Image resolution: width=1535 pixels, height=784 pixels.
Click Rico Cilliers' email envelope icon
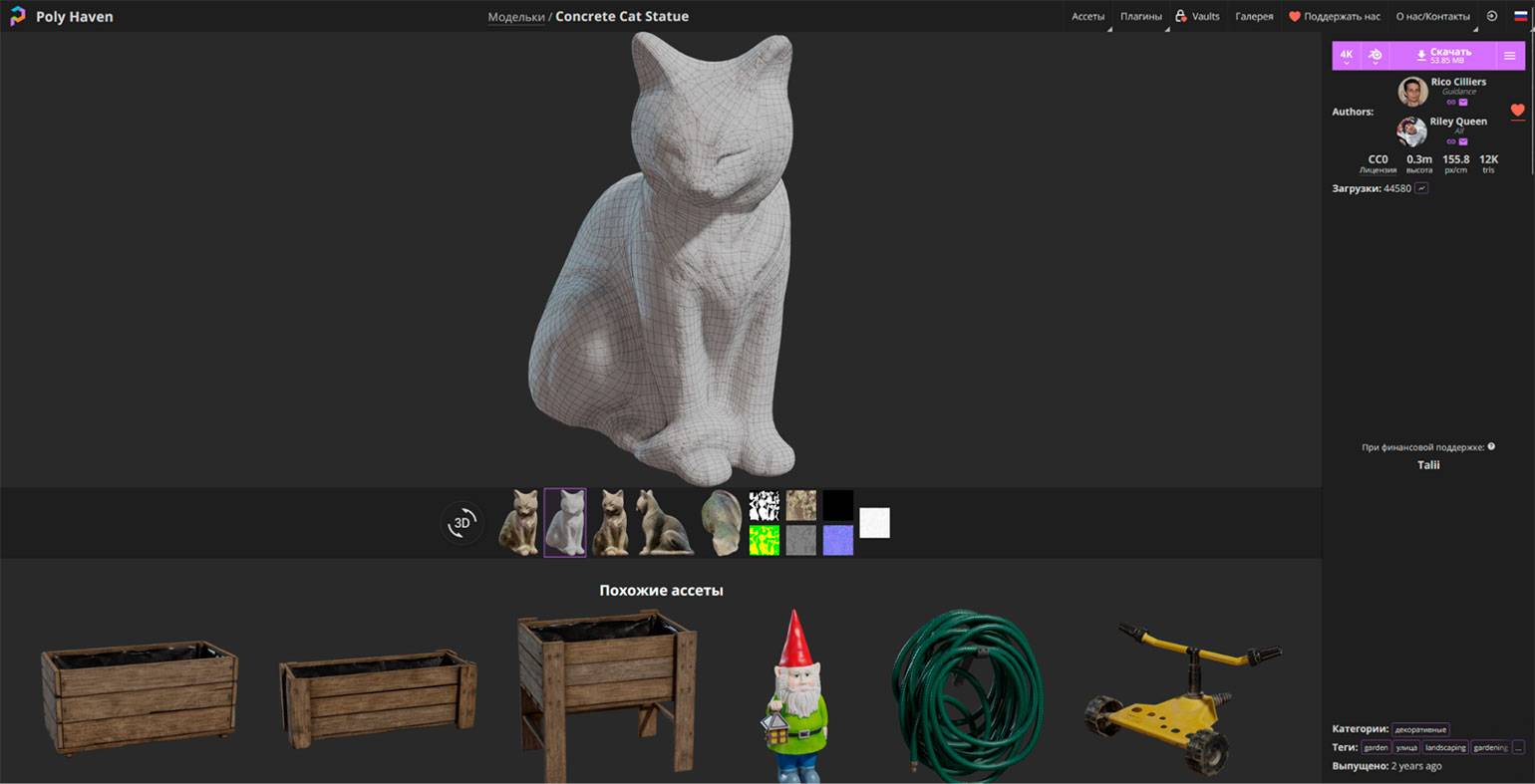point(1463,102)
